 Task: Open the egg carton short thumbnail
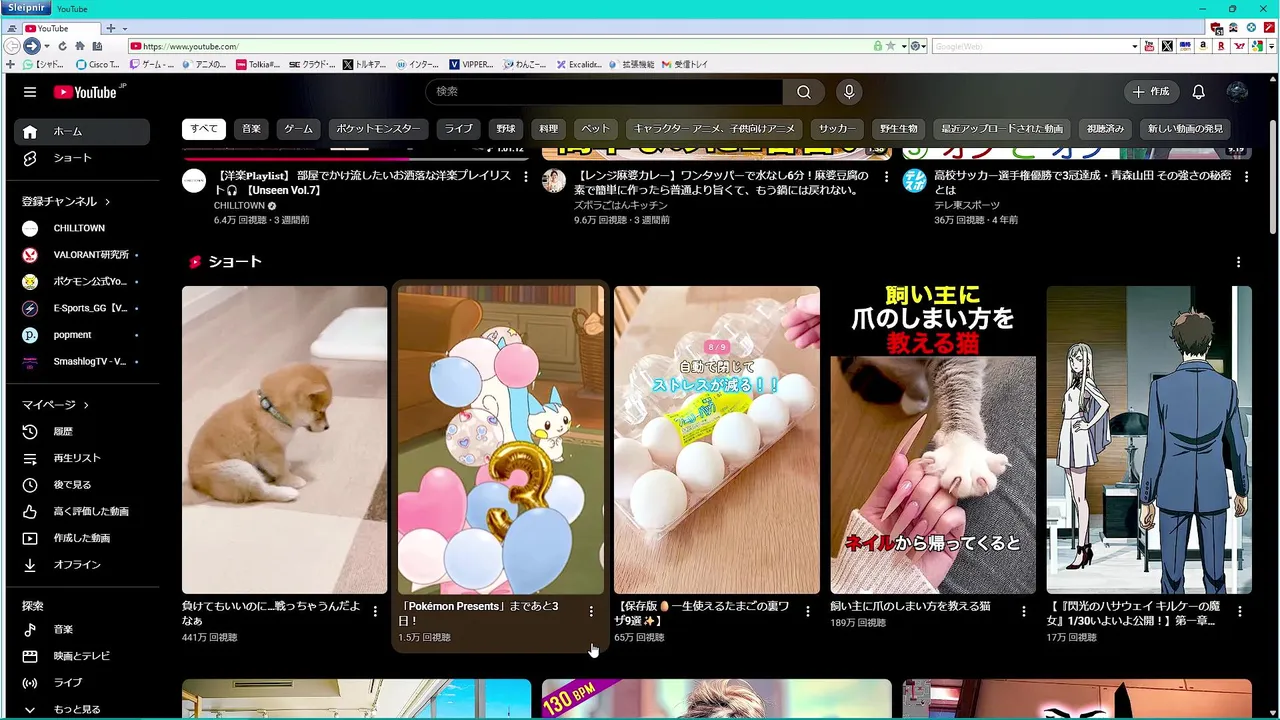pos(717,440)
